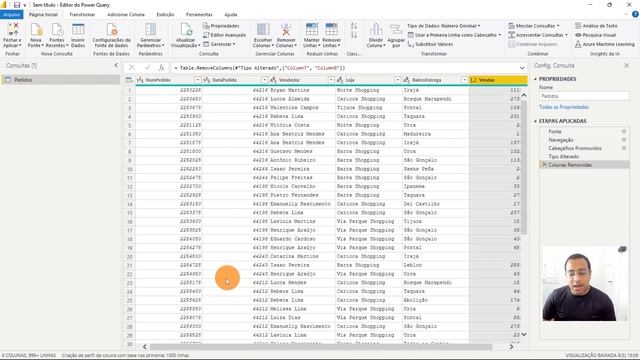This screenshot has width=640, height=360.
Task: Collapse the ETAPAS APLICADAS section
Action: [536, 121]
